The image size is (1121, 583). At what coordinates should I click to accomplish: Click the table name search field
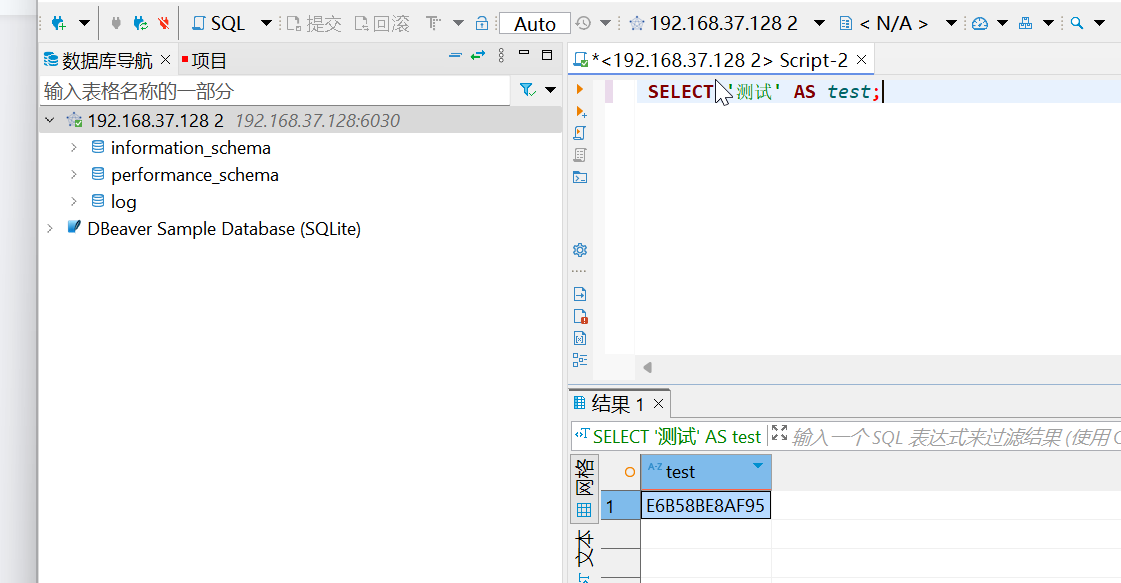pyautogui.click(x=274, y=91)
